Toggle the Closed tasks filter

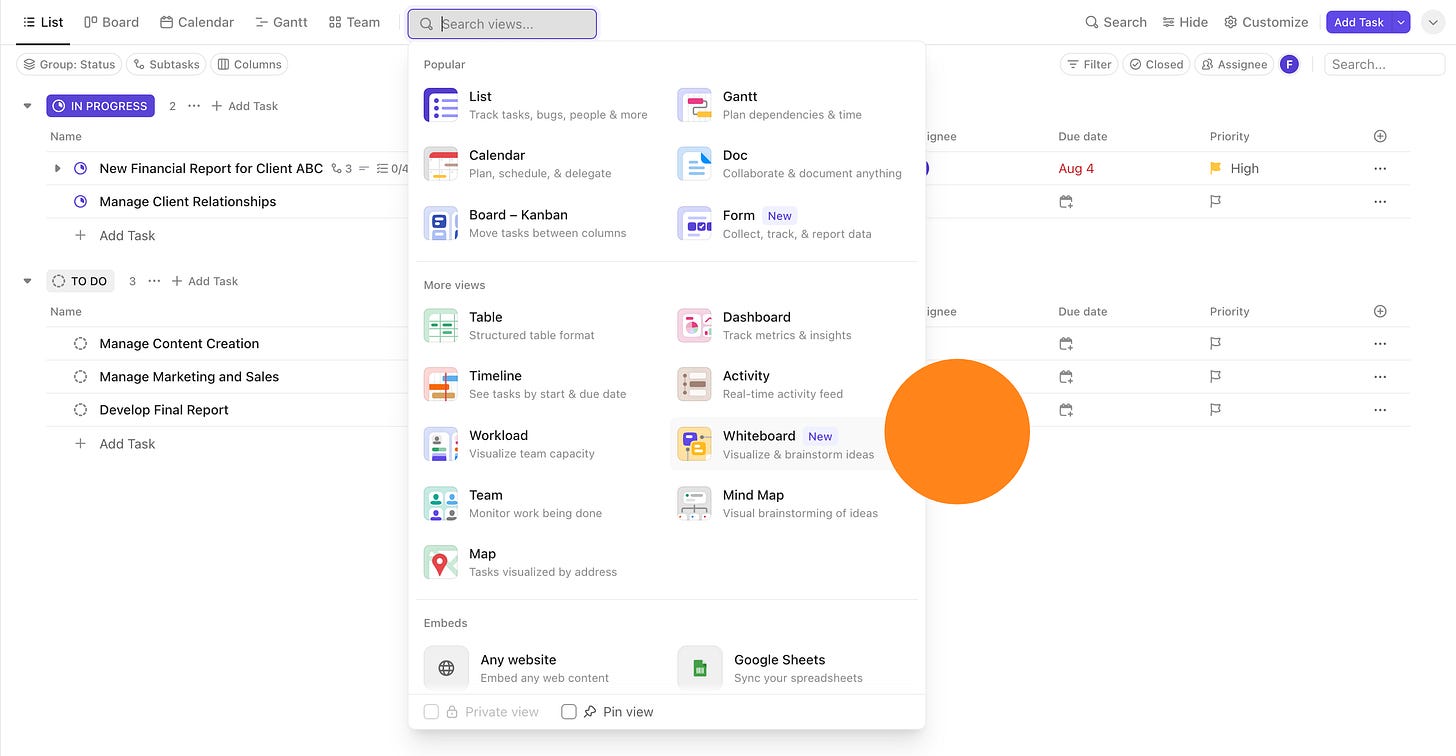click(x=1155, y=64)
